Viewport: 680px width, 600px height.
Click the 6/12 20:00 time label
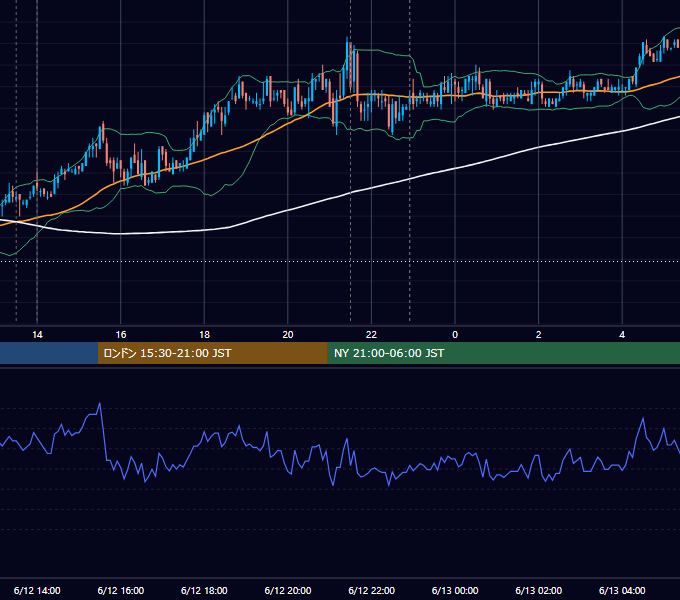coord(288,590)
